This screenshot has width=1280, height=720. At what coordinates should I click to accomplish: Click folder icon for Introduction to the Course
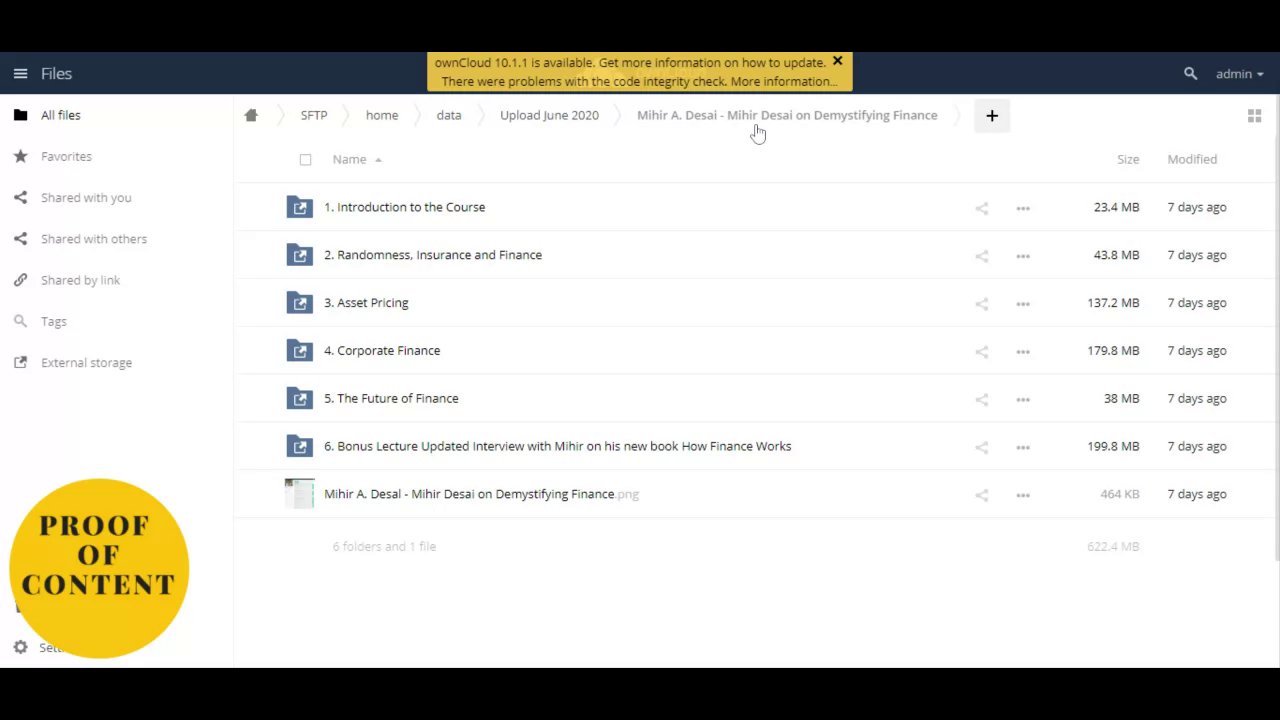[299, 207]
